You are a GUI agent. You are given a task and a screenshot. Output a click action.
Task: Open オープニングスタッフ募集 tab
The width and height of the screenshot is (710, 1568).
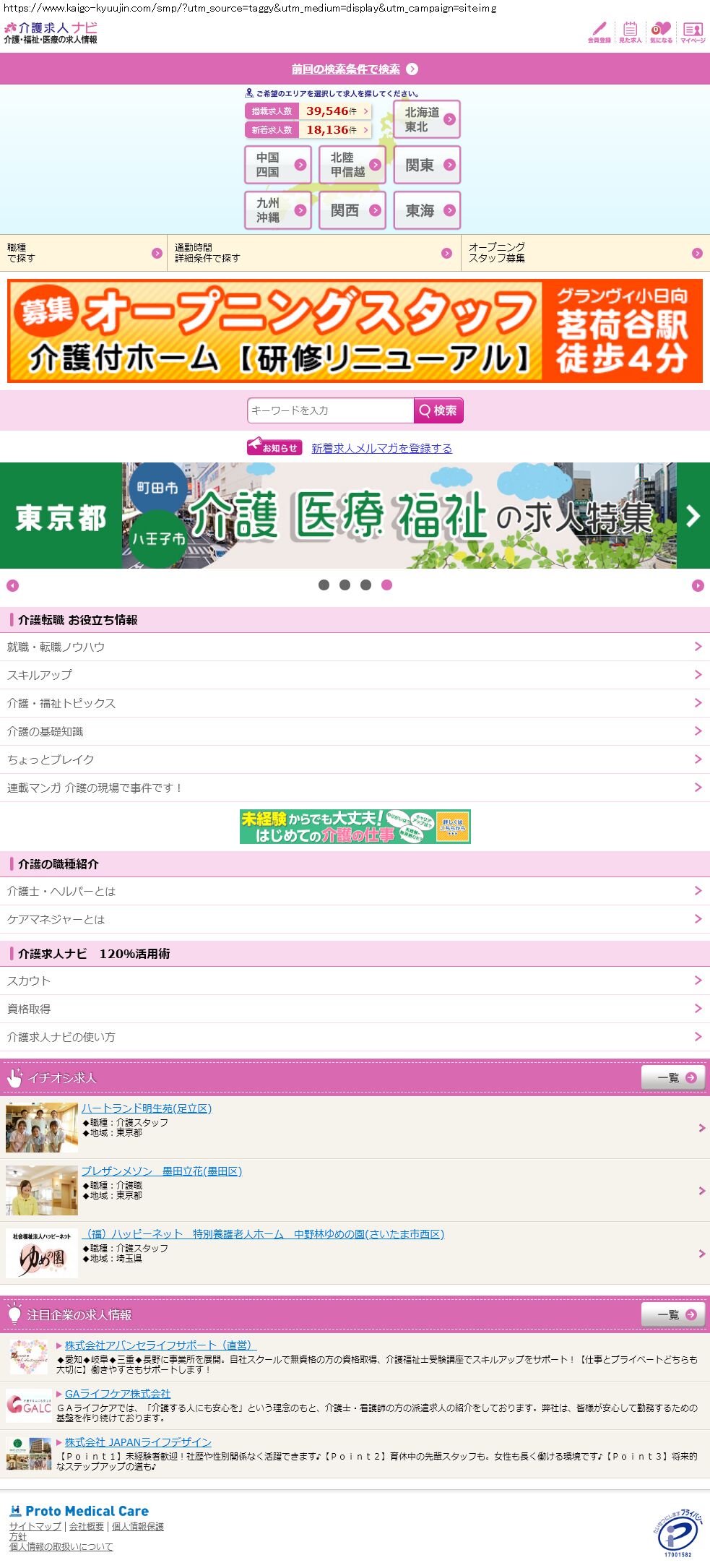point(586,253)
